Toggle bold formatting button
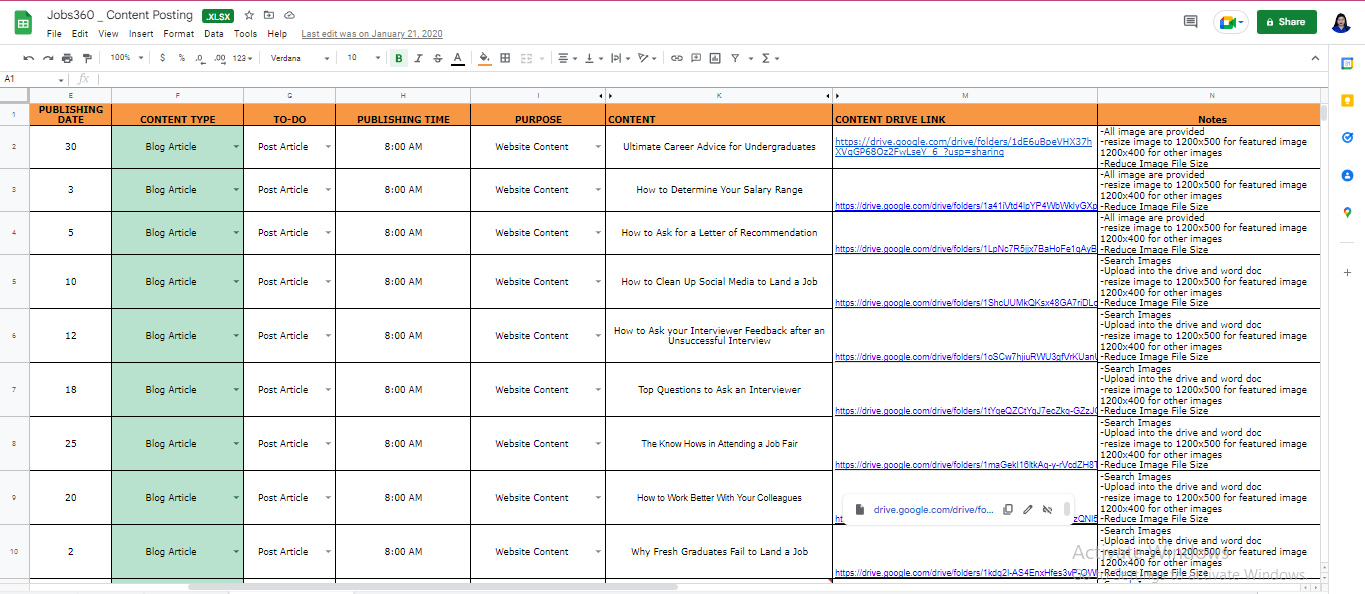The image size is (1365, 594). (x=399, y=58)
